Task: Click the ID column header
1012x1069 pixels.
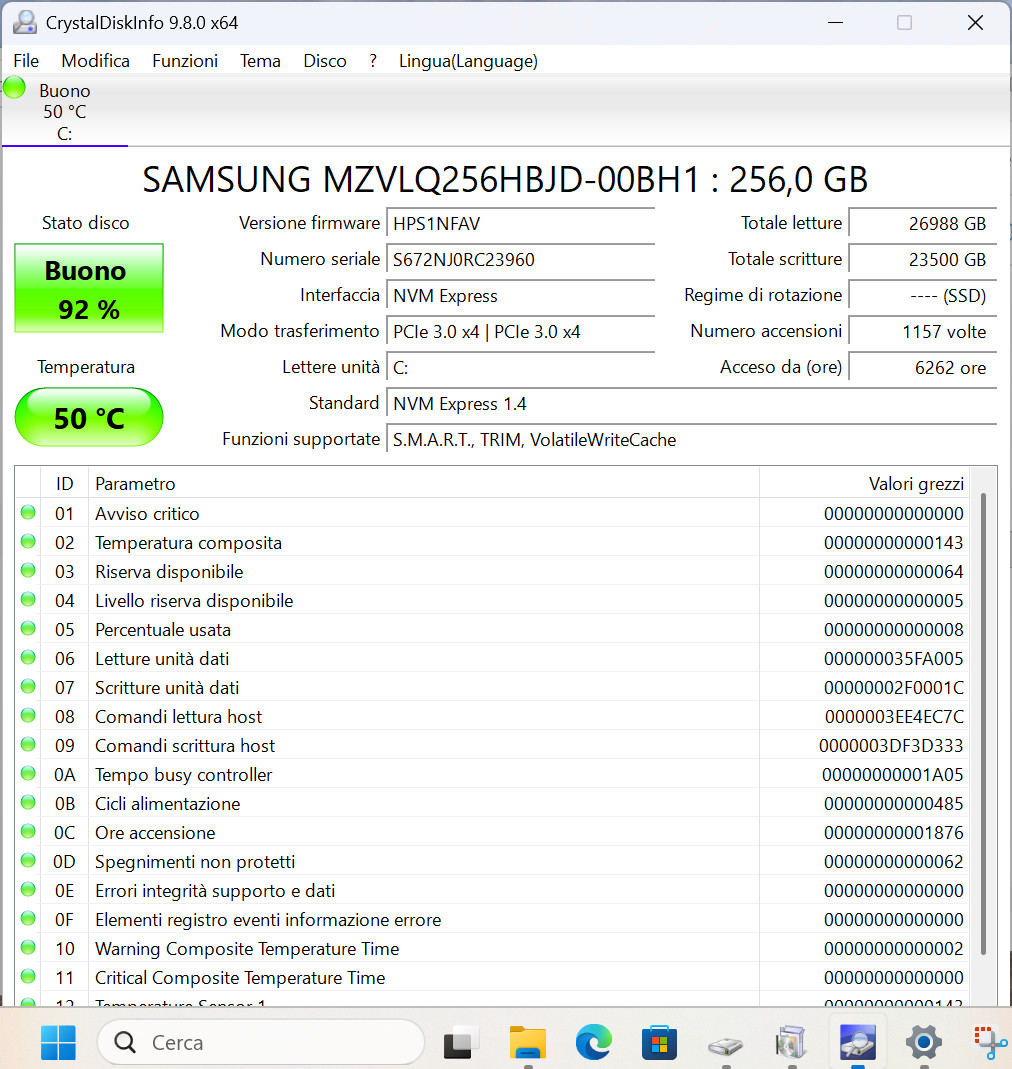Action: coord(64,483)
